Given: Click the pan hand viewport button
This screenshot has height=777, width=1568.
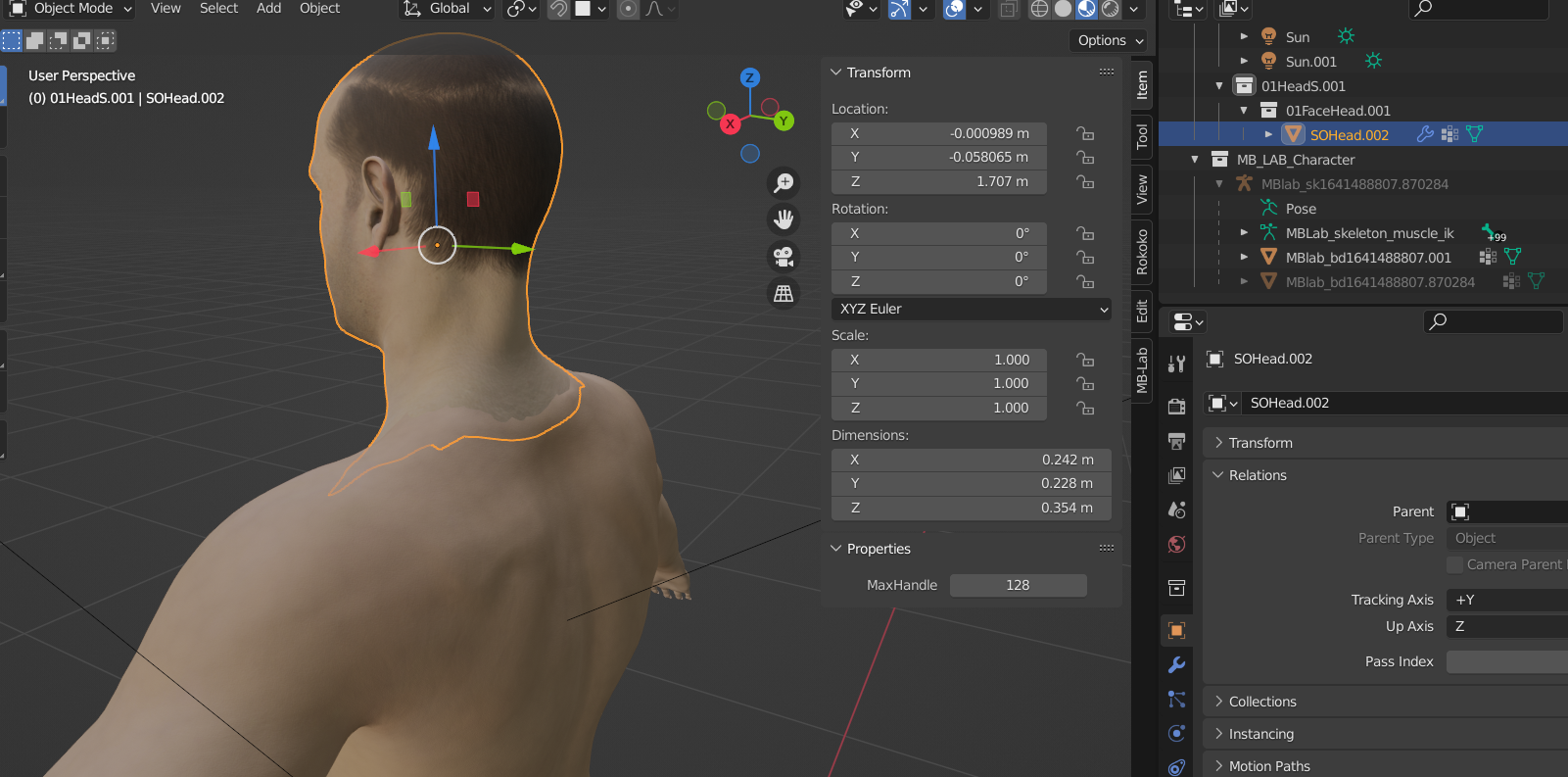Looking at the screenshot, I should pos(784,219).
